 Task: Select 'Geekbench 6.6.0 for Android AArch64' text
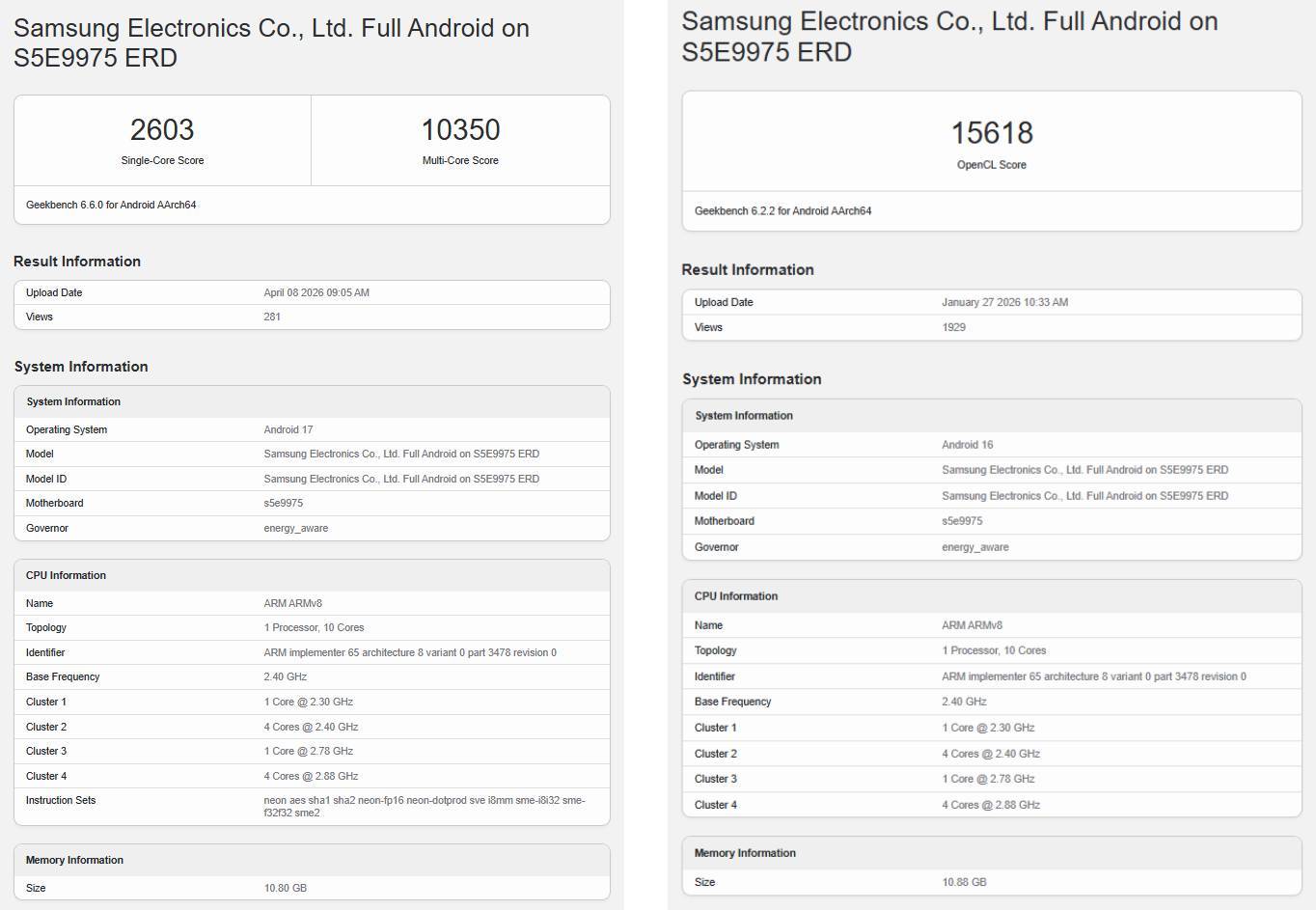[111, 205]
